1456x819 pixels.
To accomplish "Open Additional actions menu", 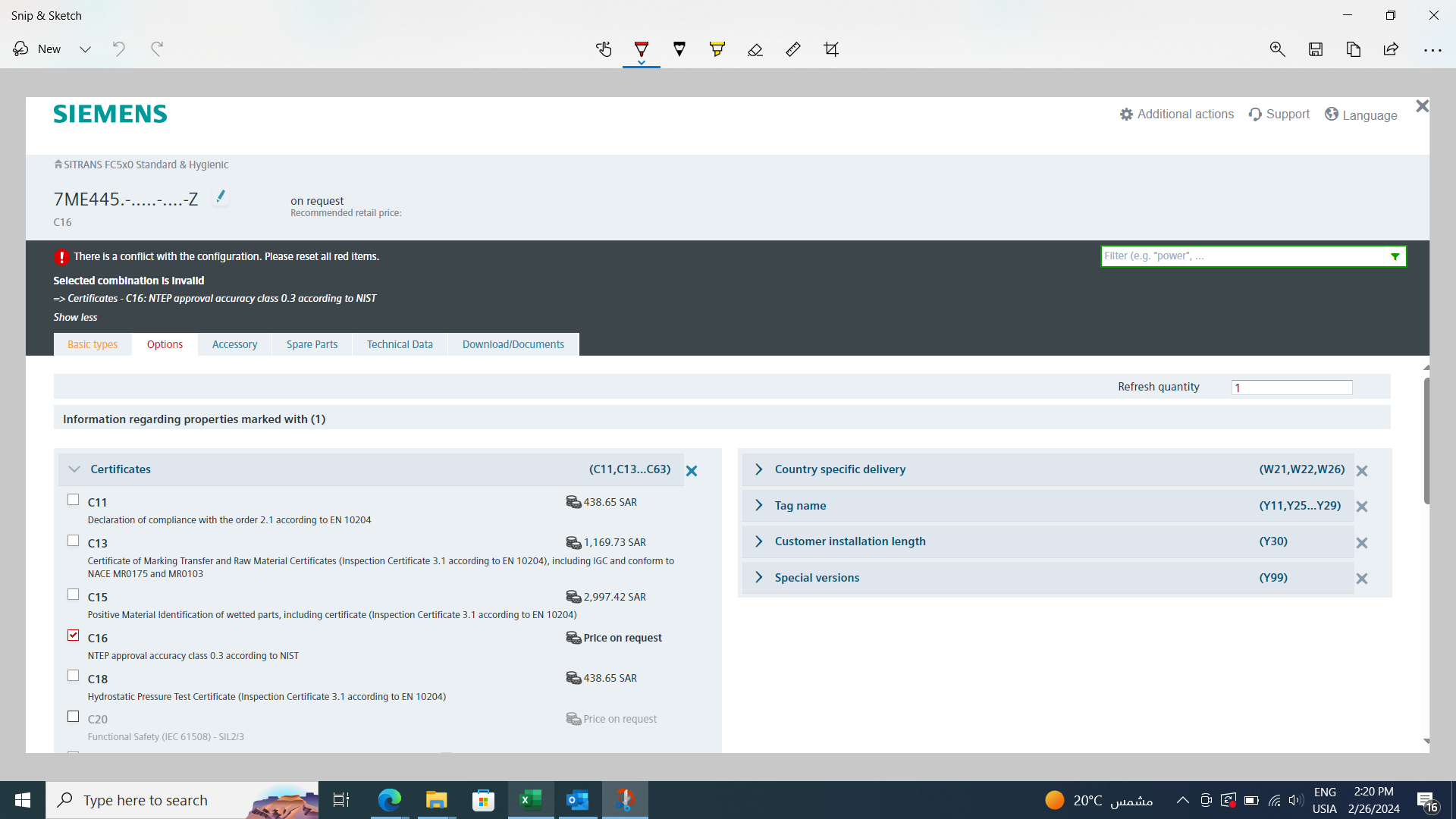I will [1176, 114].
